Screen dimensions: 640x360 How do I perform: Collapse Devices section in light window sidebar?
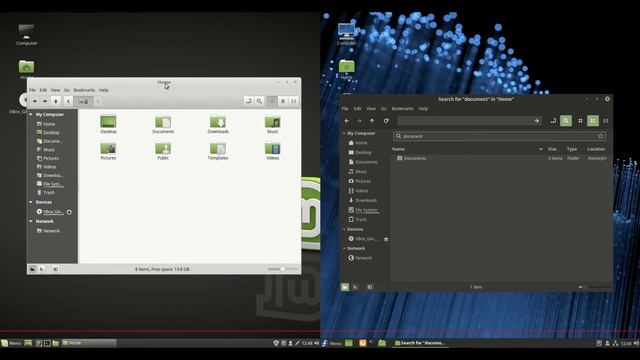(x=31, y=202)
